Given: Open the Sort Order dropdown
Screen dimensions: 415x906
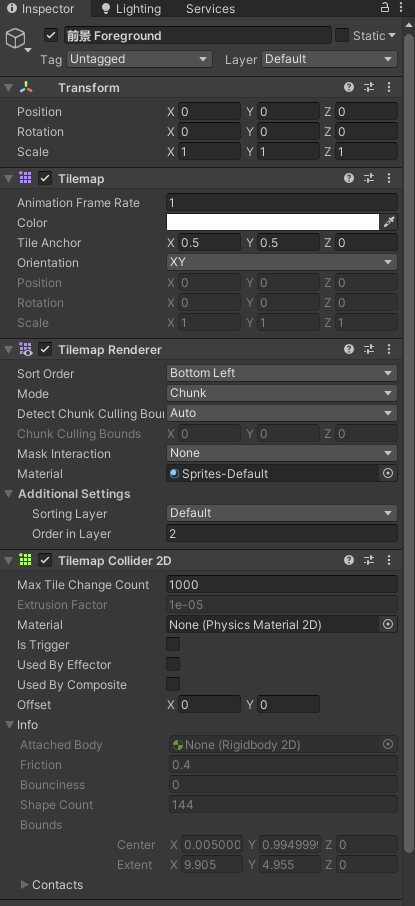Looking at the screenshot, I should [281, 373].
